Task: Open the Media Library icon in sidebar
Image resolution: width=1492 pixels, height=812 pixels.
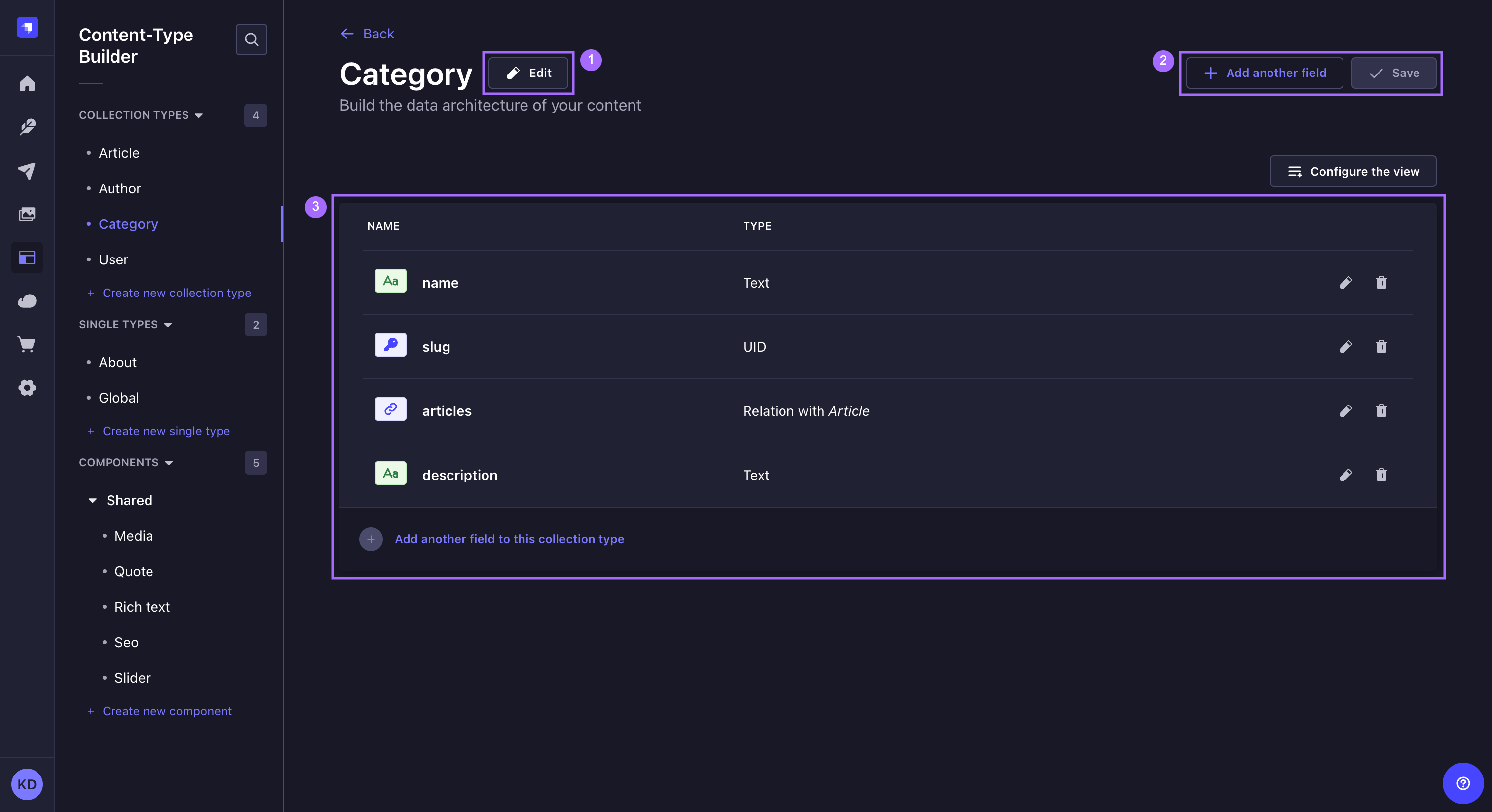Action: pos(27,214)
